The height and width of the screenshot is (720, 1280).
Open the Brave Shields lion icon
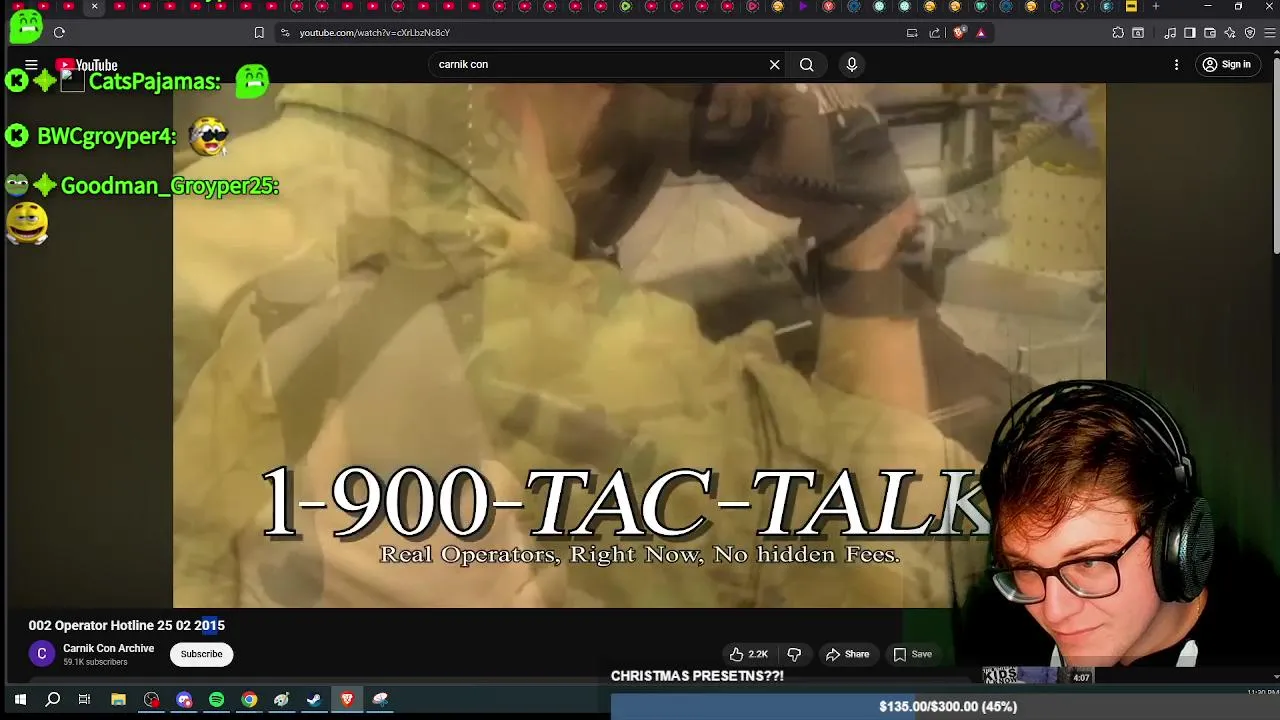click(960, 33)
